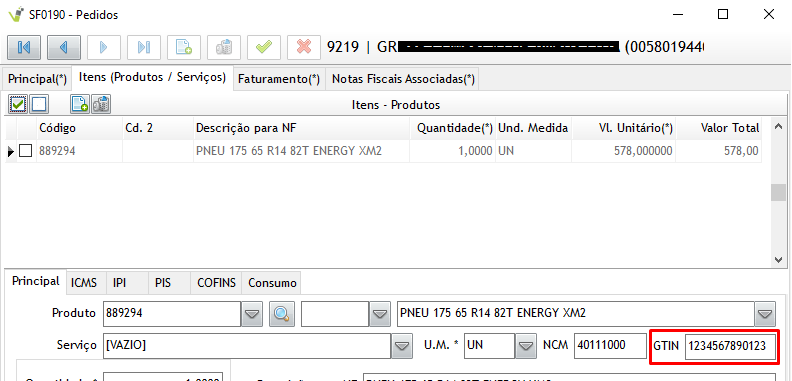
Task: Click the GTIN input field
Action: click(x=730, y=346)
